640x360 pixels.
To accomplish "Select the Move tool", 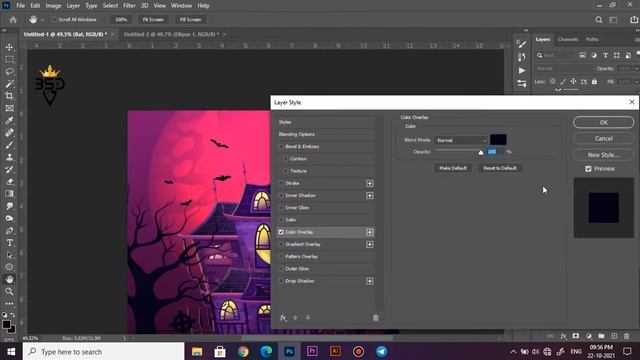I will pyautogui.click(x=9, y=47).
